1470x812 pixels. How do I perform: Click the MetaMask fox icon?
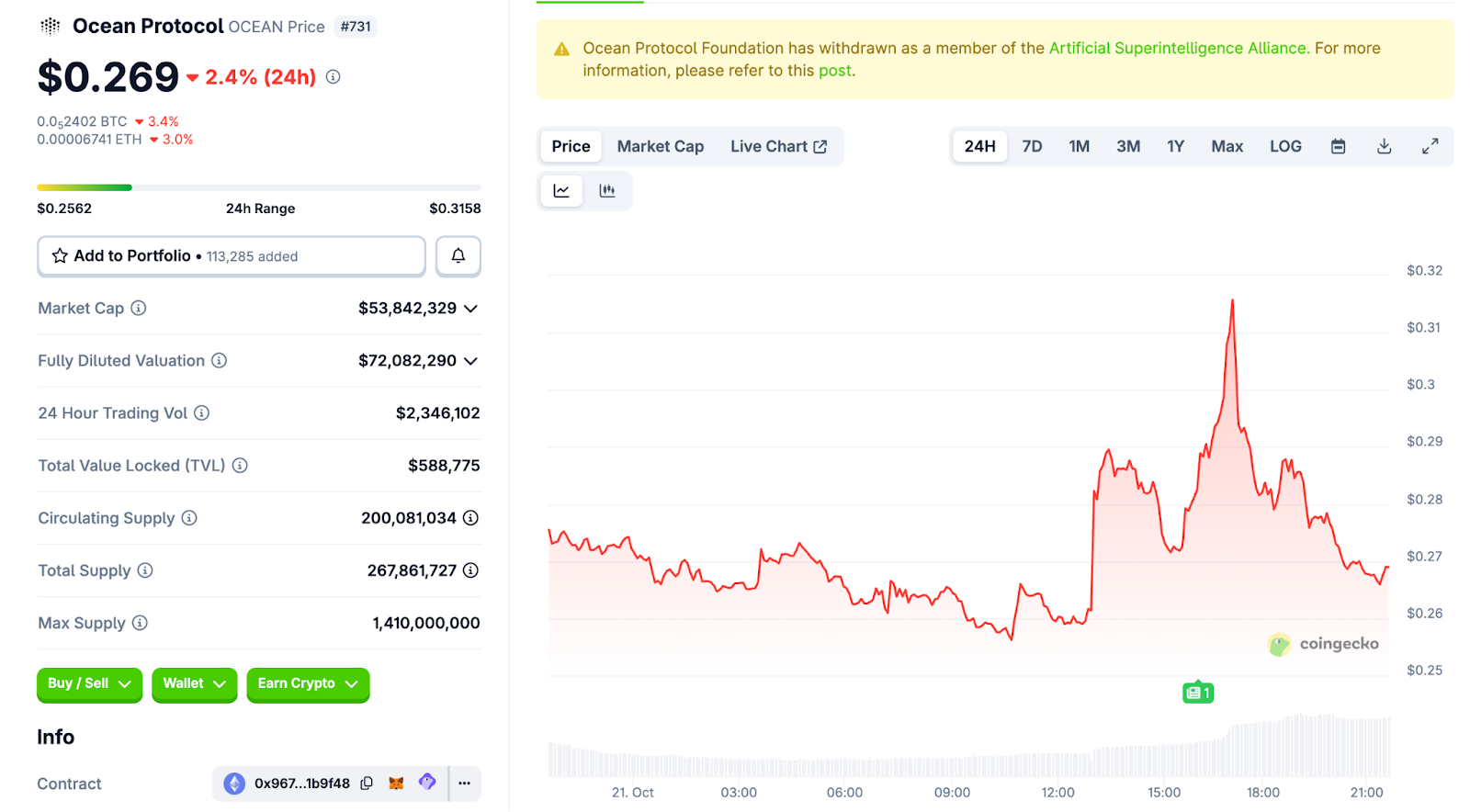tap(396, 784)
